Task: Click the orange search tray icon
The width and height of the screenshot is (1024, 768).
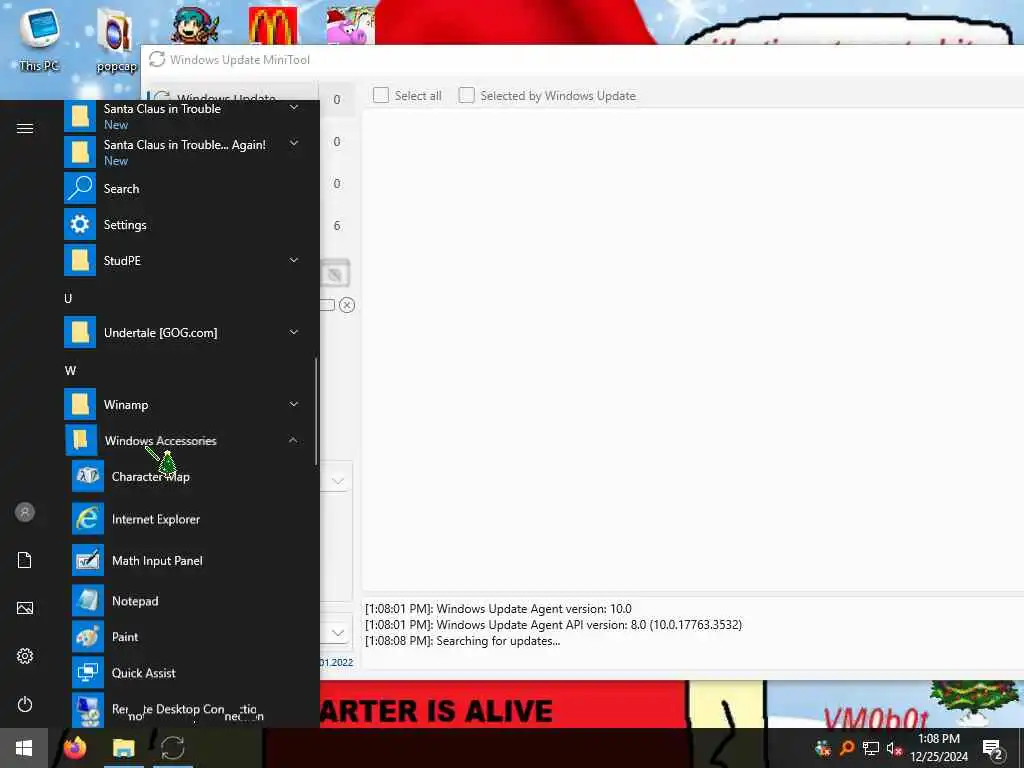Action: 847,748
